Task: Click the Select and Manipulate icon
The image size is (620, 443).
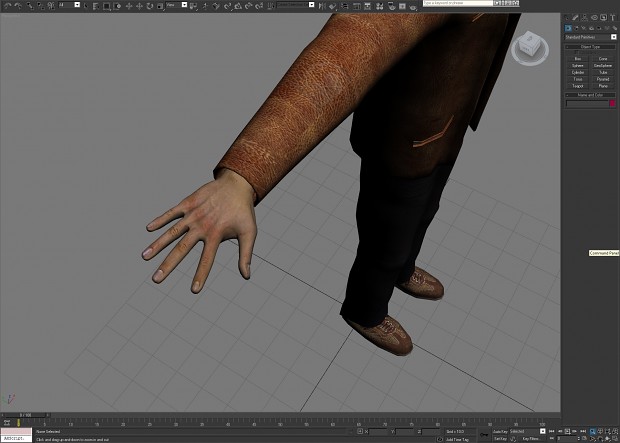Action: (x=205, y=6)
